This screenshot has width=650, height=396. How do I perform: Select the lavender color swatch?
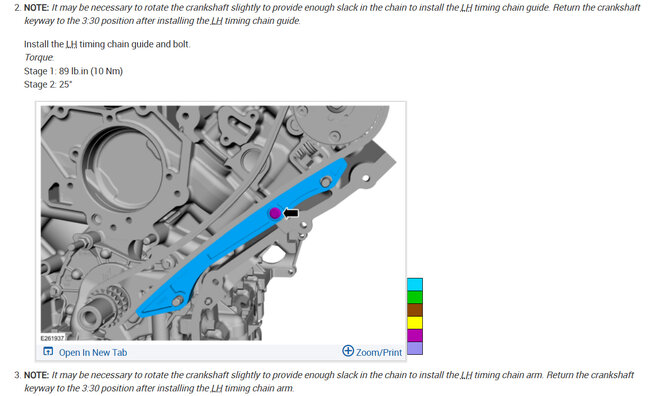(415, 348)
